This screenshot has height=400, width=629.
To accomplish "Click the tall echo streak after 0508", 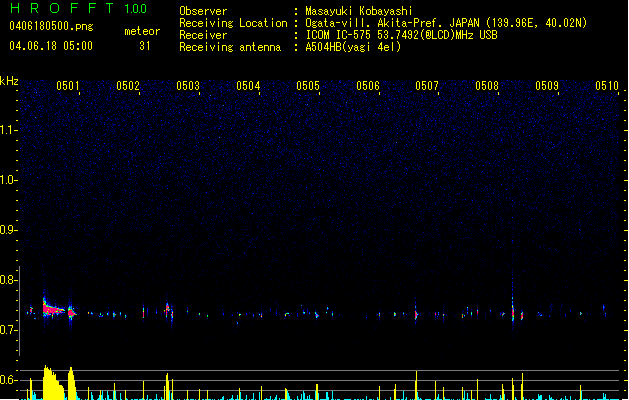I will click(513, 309).
